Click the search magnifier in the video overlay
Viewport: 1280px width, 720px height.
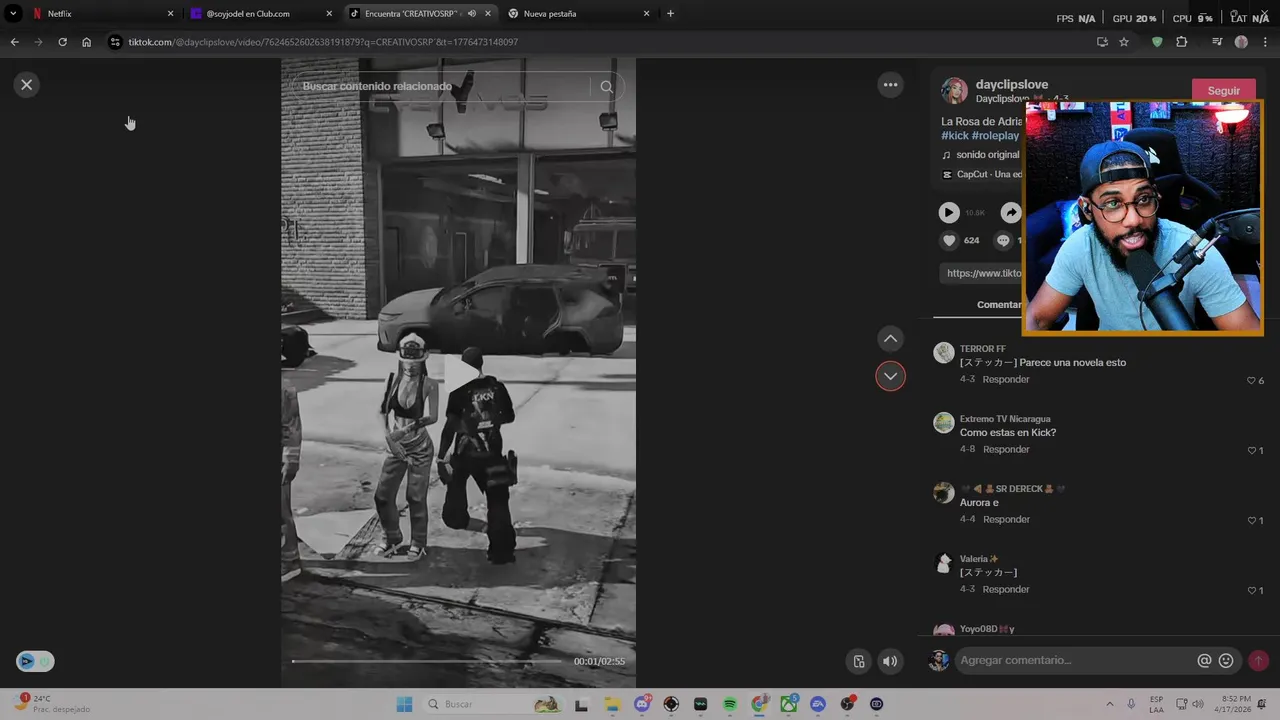606,87
